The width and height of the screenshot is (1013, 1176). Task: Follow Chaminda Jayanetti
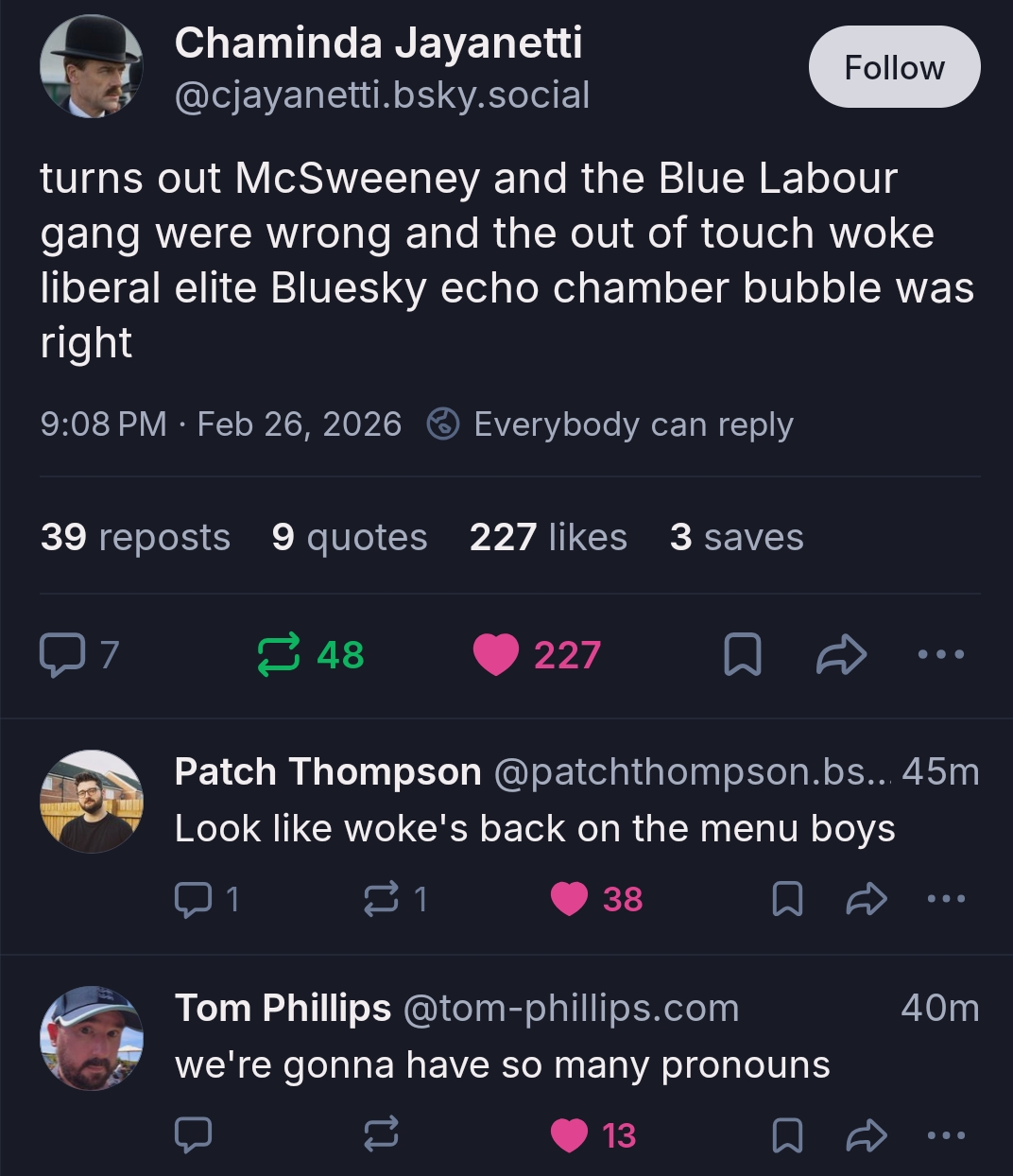pos(894,67)
